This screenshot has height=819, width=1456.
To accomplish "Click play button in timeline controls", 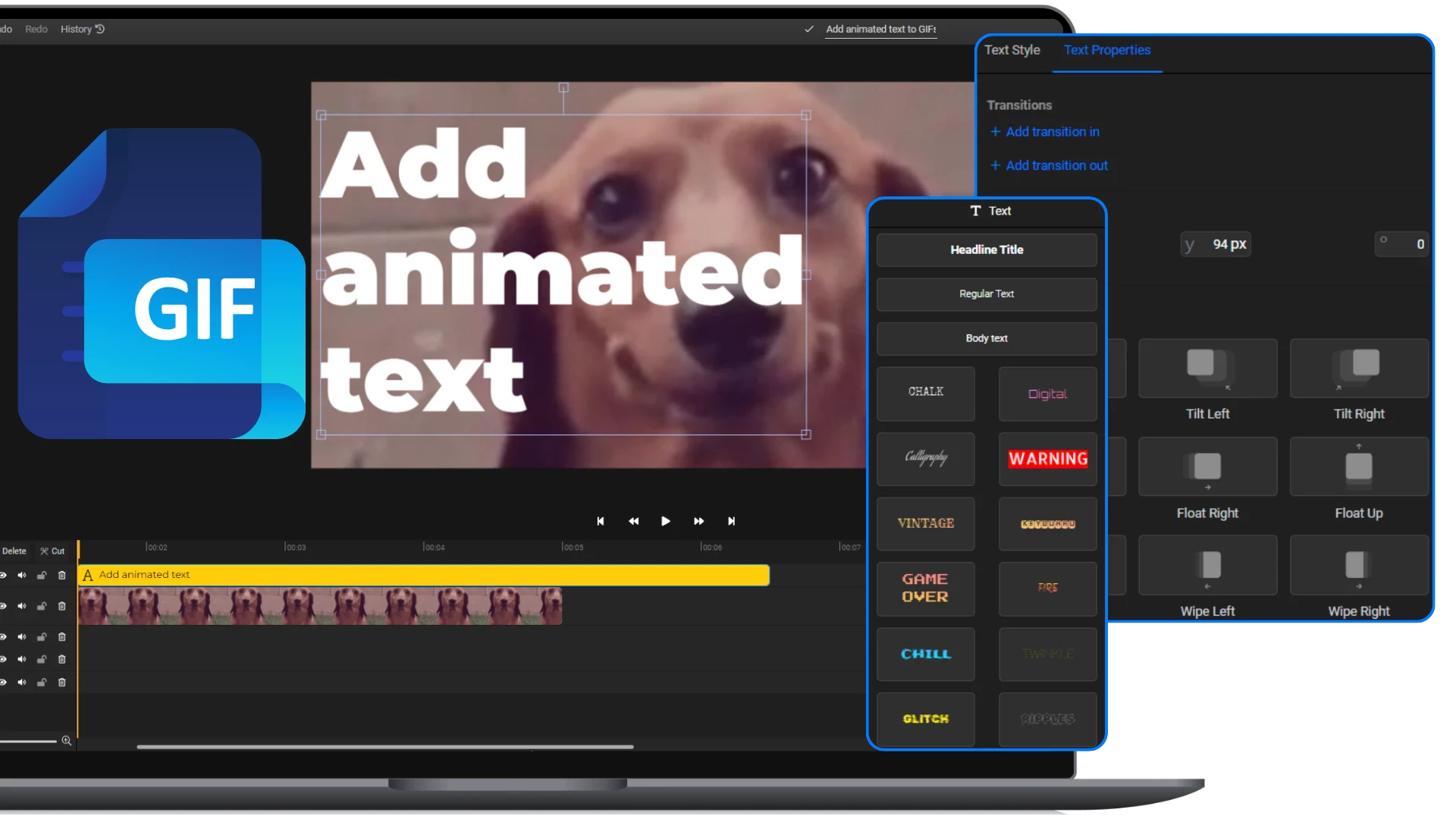I will click(x=665, y=521).
